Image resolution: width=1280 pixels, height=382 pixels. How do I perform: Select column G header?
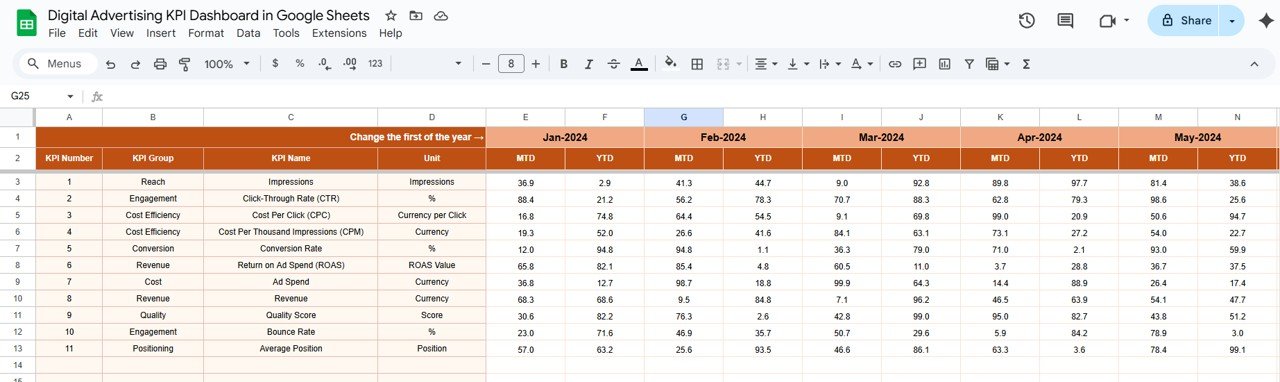point(683,117)
